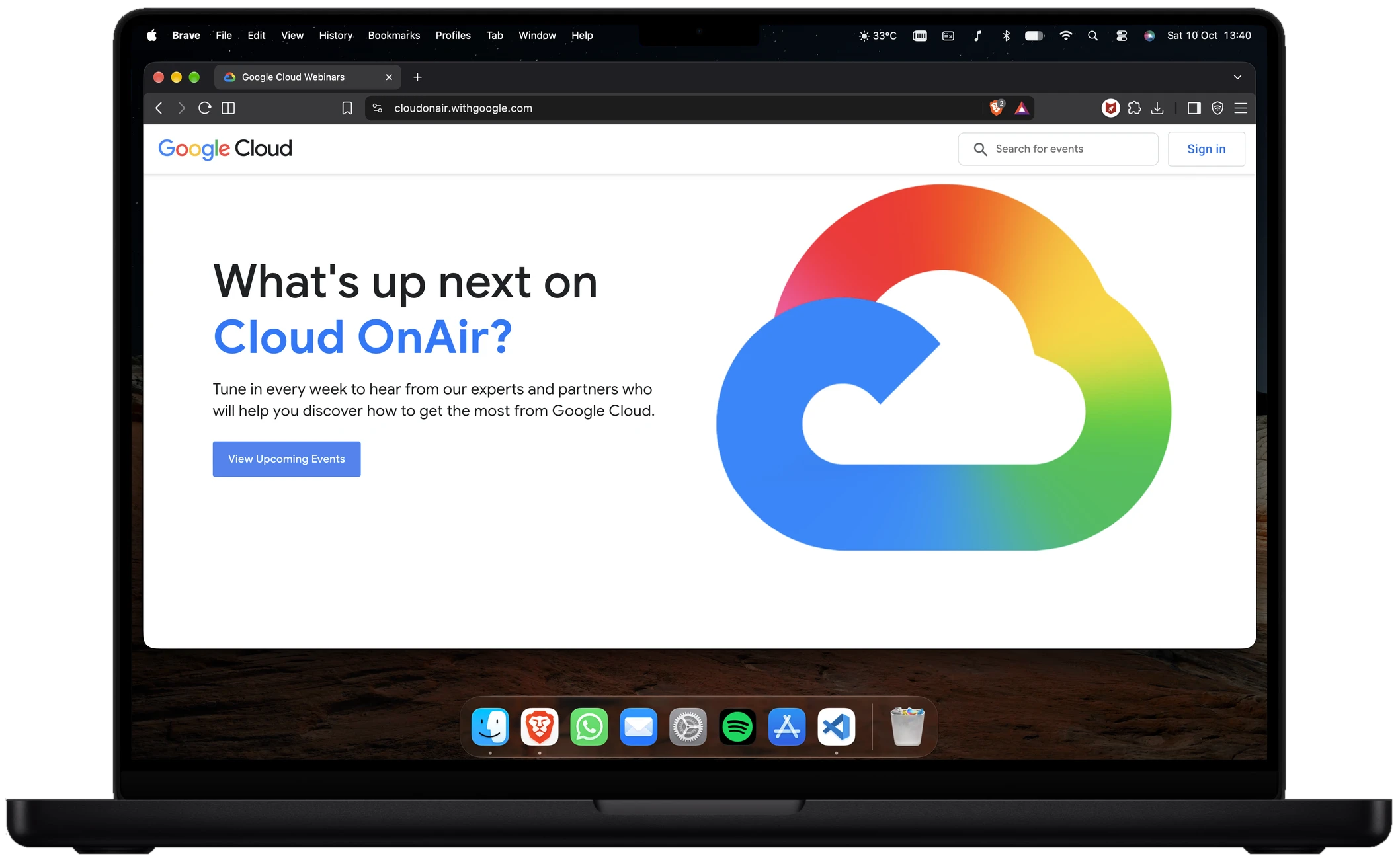Expand the tab search chevron
Image resolution: width=1400 pixels, height=862 pixels.
1237,77
